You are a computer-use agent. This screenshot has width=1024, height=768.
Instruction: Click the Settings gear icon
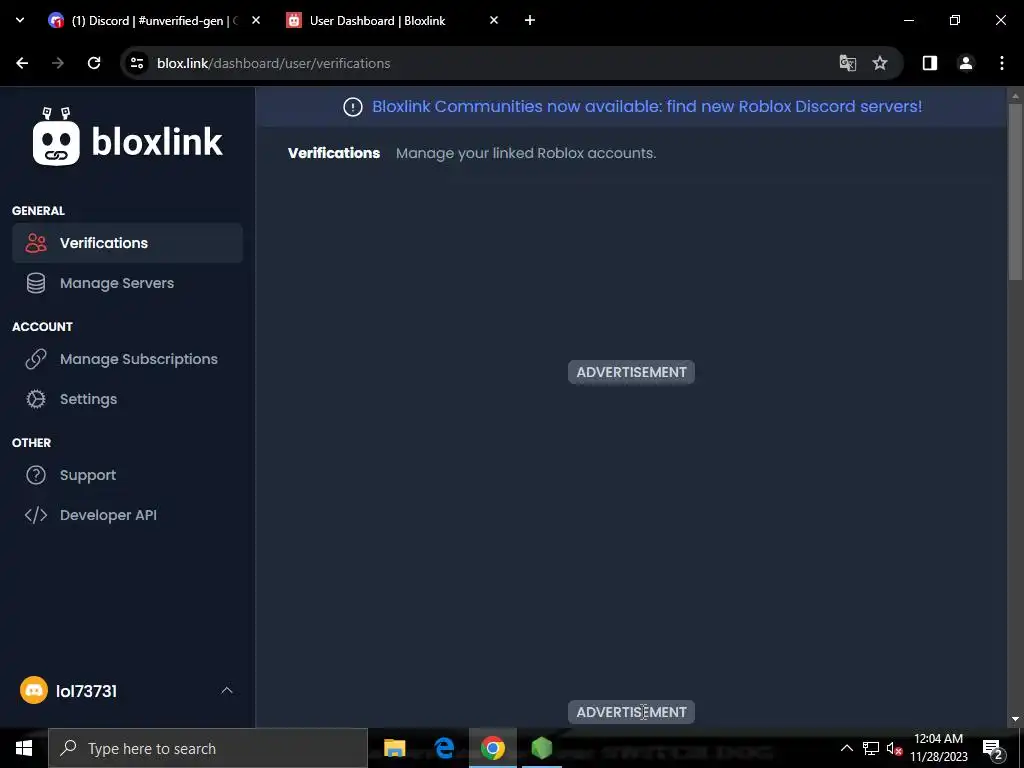(x=36, y=399)
